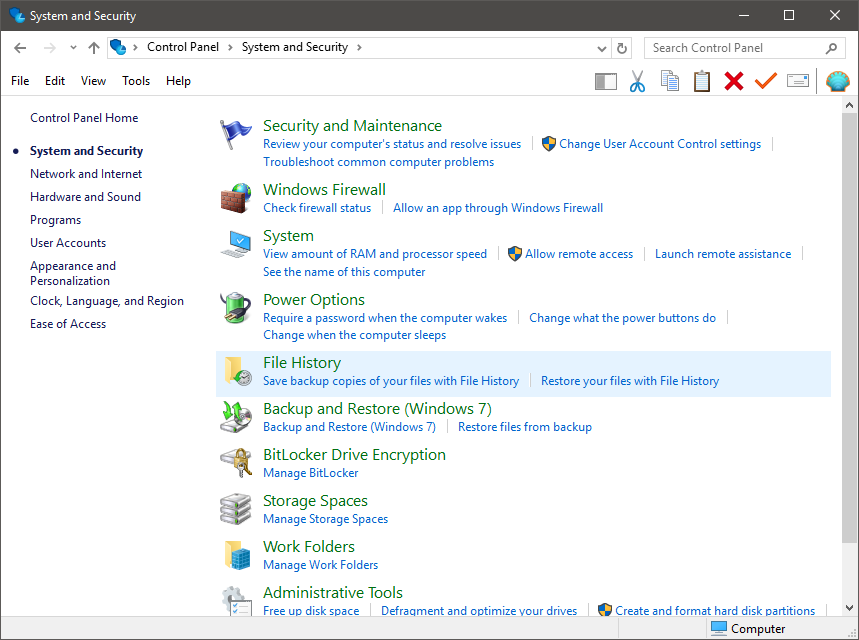Click the Administrative Tools gear icon
859x640 pixels.
pyautogui.click(x=237, y=601)
